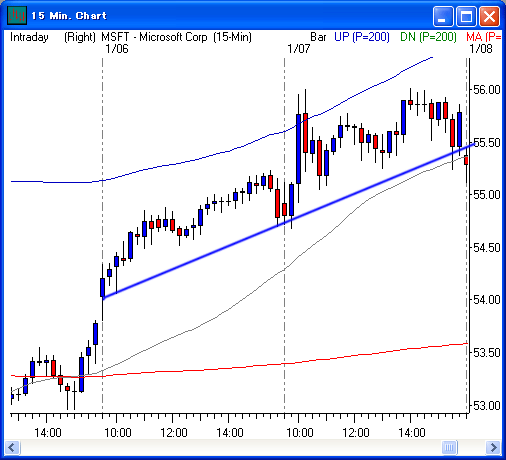Click the left scroll arrow
Image resolution: width=506 pixels, height=460 pixels.
pyautogui.click(x=12, y=447)
